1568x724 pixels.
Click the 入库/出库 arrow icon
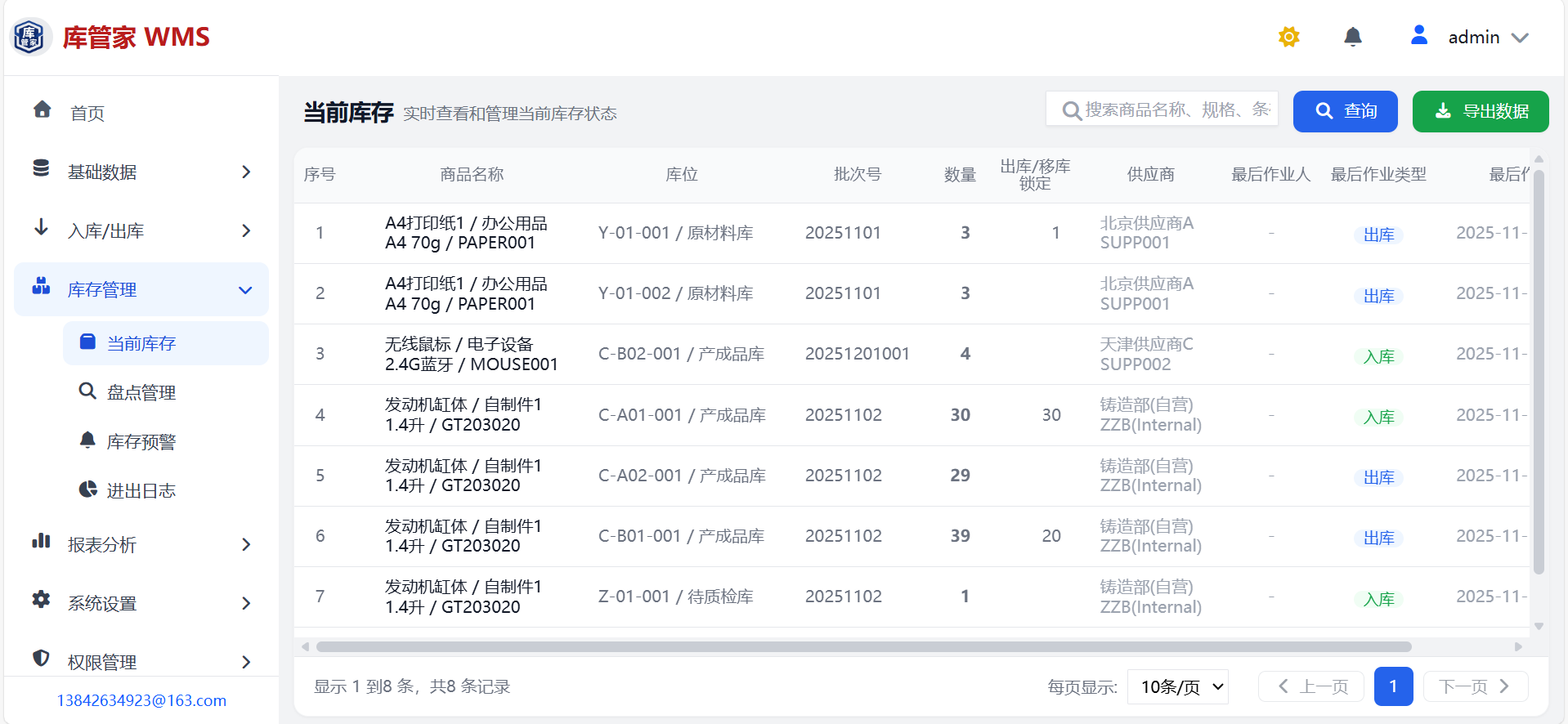(41, 227)
